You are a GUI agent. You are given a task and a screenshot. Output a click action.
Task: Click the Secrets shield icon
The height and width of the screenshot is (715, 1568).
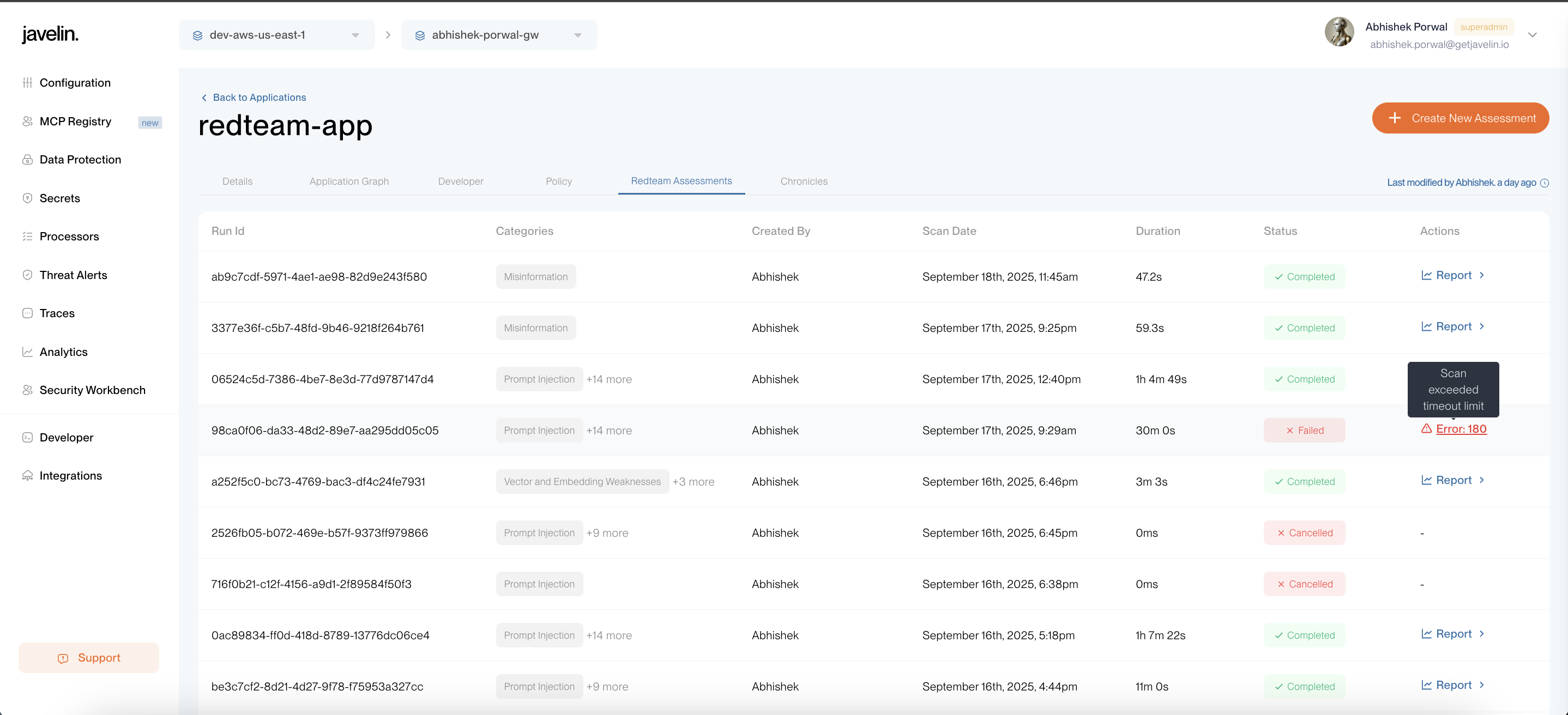(27, 198)
